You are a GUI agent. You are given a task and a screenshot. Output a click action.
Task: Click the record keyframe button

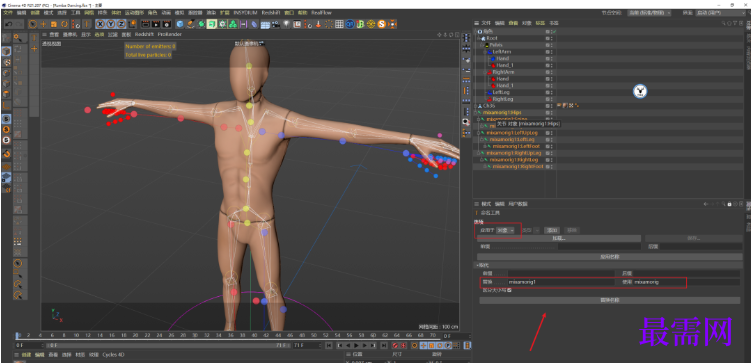(395, 345)
